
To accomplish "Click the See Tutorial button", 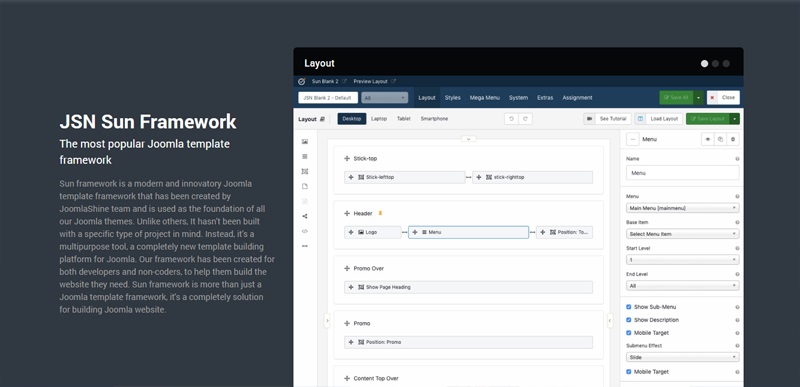I will click(x=608, y=119).
